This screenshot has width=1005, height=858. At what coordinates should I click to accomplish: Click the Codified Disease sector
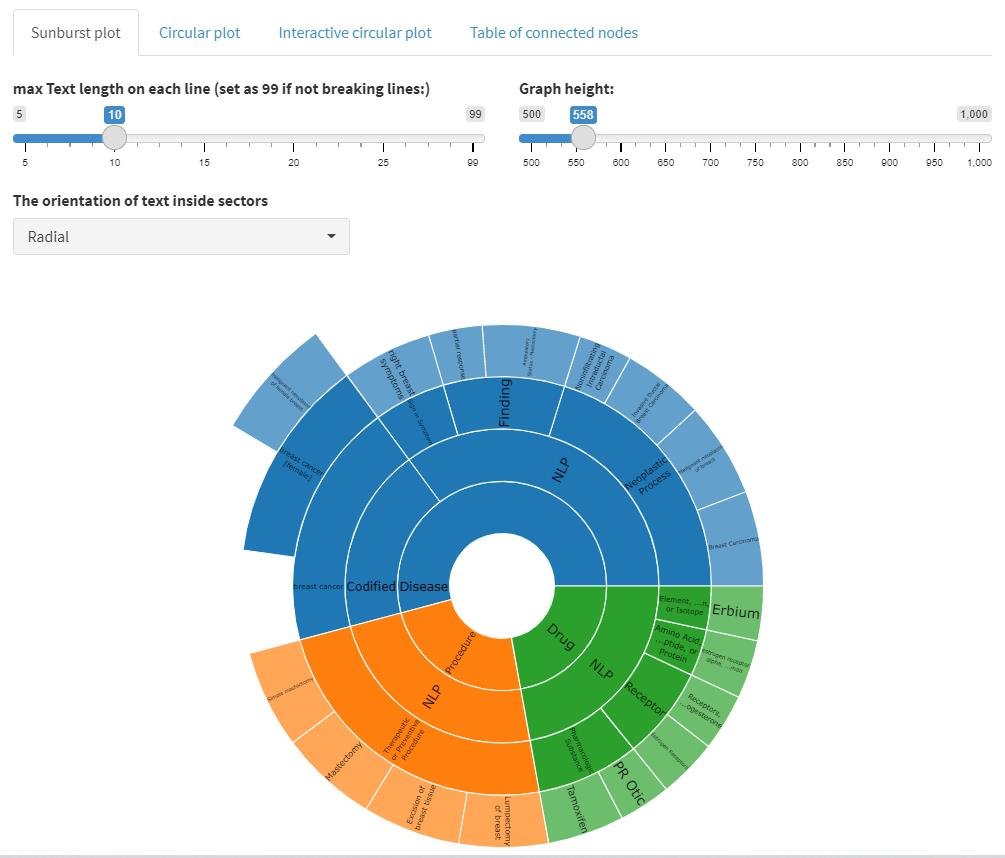[x=397, y=586]
